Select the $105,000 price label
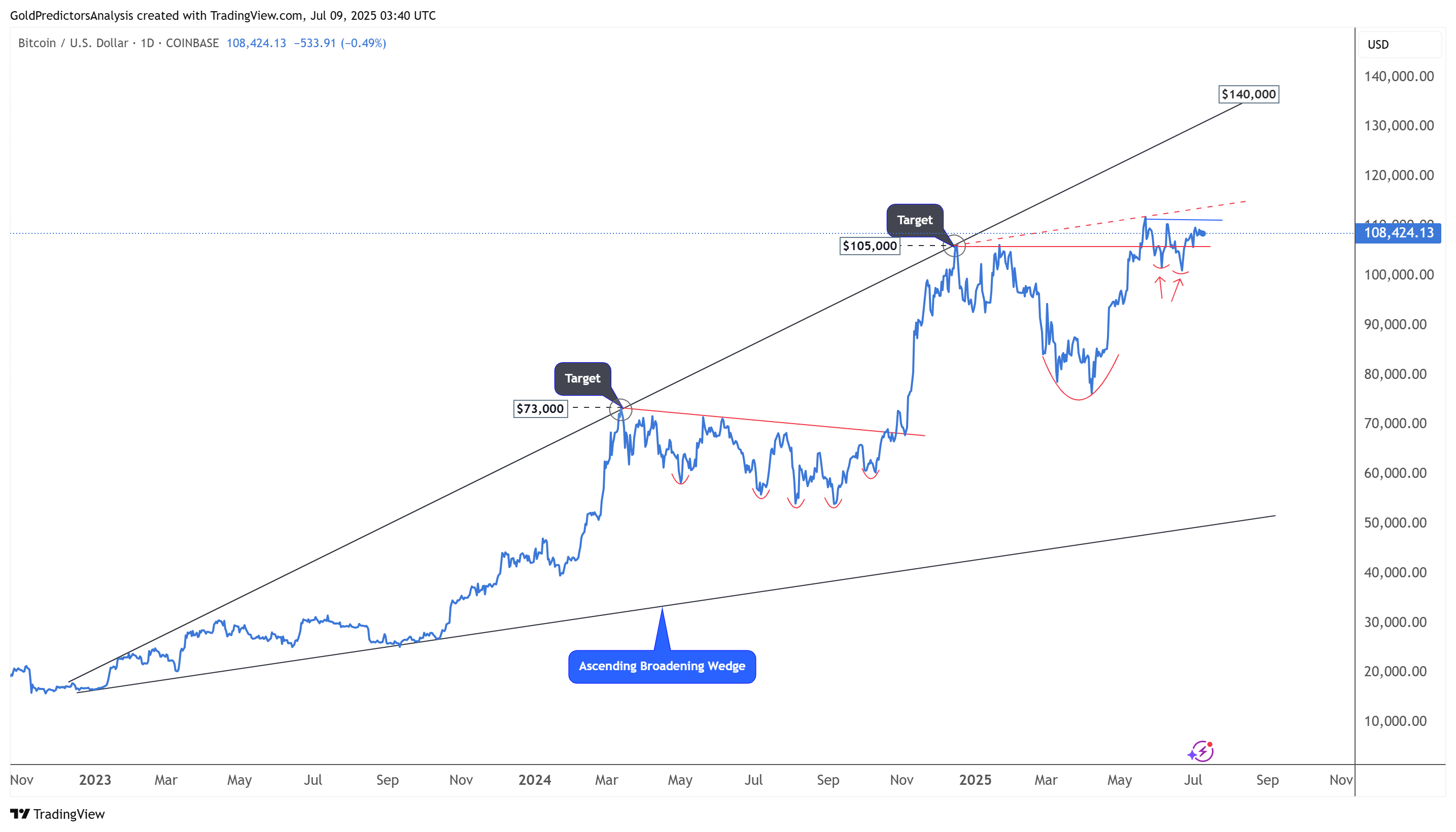Screen dimensions: 1456x832 [x=869, y=246]
